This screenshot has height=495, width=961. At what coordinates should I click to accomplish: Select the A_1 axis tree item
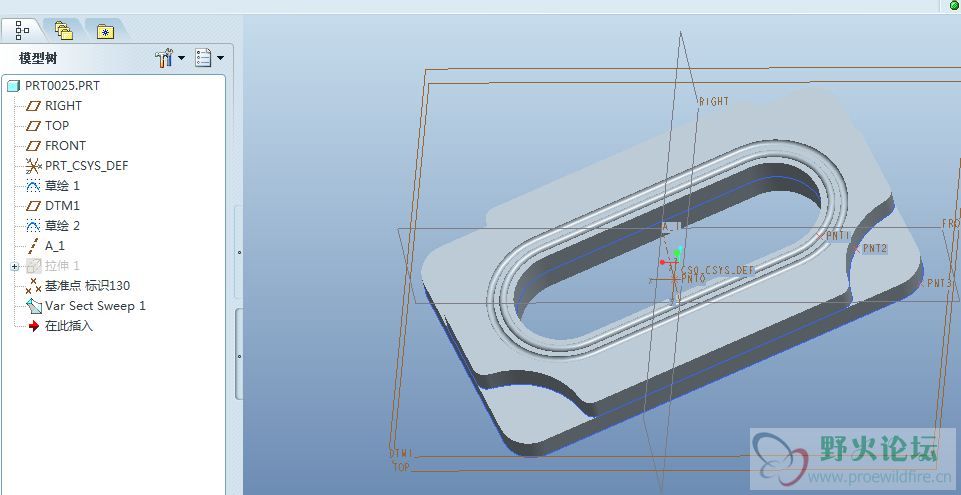click(x=55, y=246)
